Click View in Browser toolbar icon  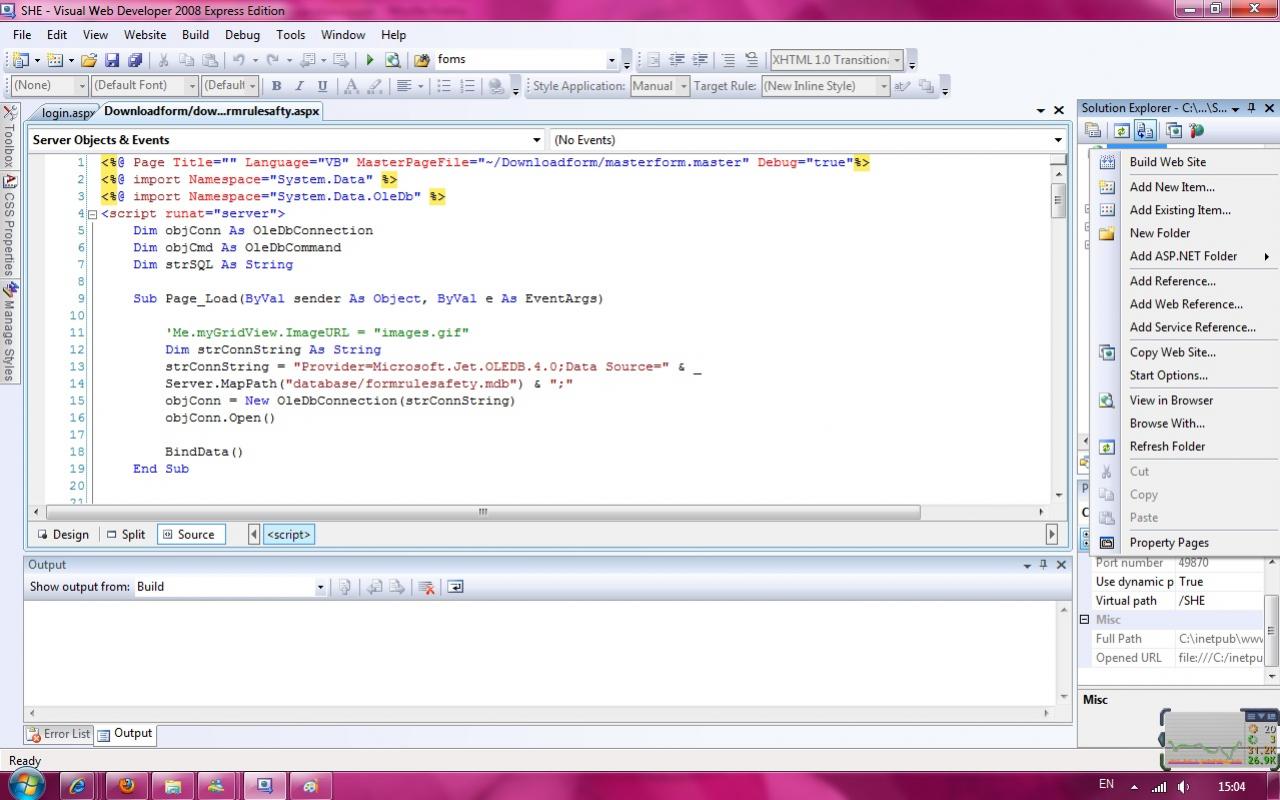(x=392, y=60)
